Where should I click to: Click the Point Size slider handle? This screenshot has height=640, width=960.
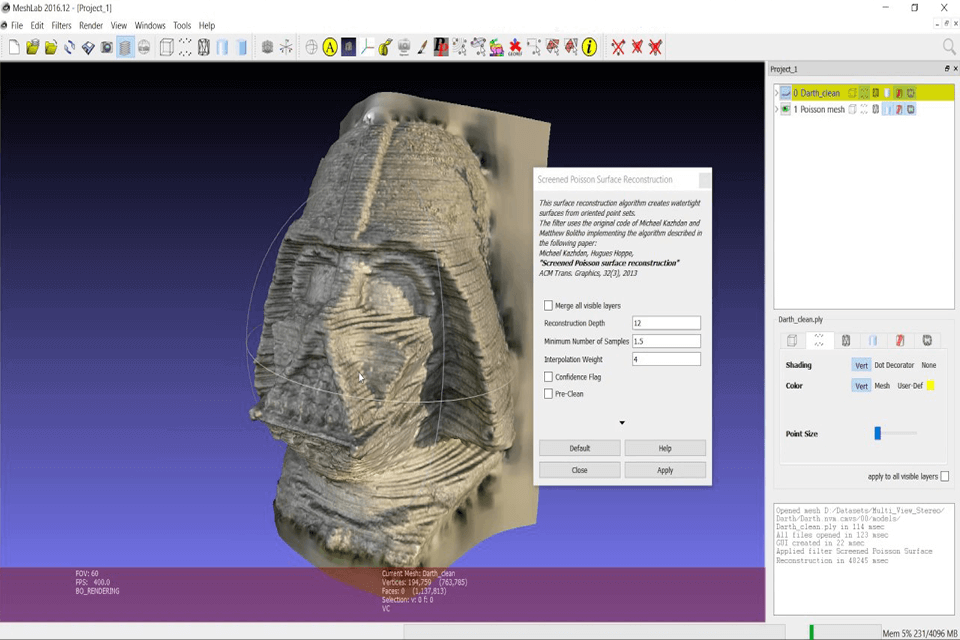(x=877, y=433)
